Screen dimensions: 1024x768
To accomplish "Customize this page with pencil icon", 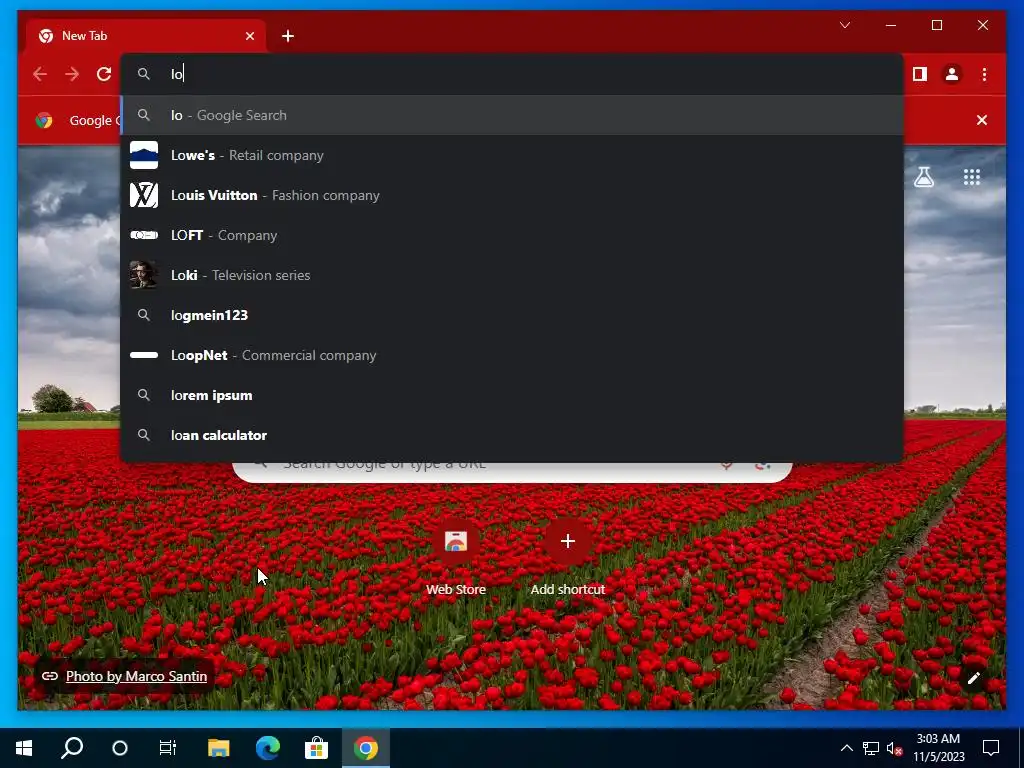I will (x=973, y=678).
